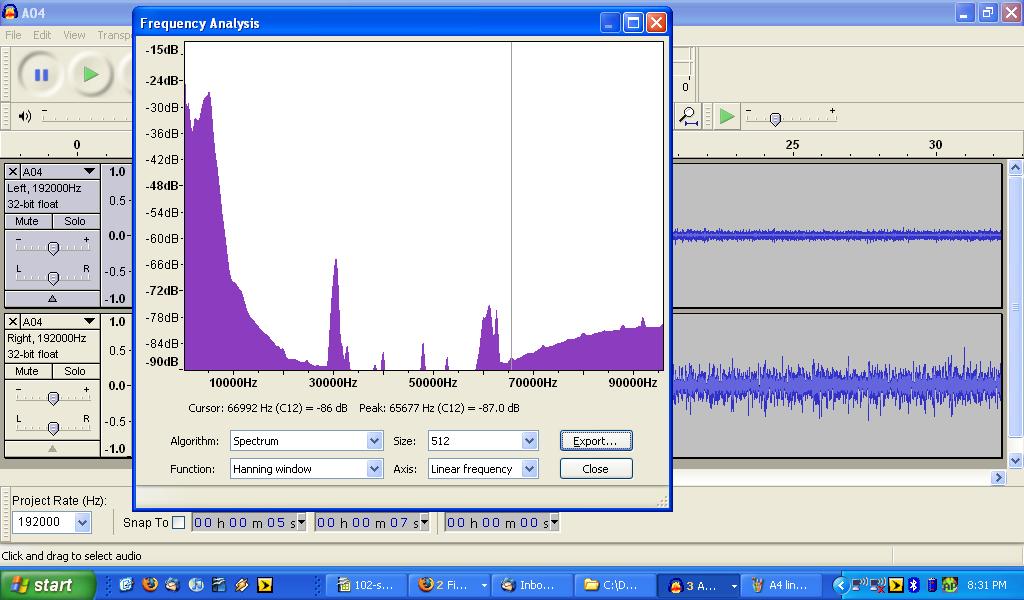Click the Export... button
The width and height of the screenshot is (1024, 600).
coord(595,441)
